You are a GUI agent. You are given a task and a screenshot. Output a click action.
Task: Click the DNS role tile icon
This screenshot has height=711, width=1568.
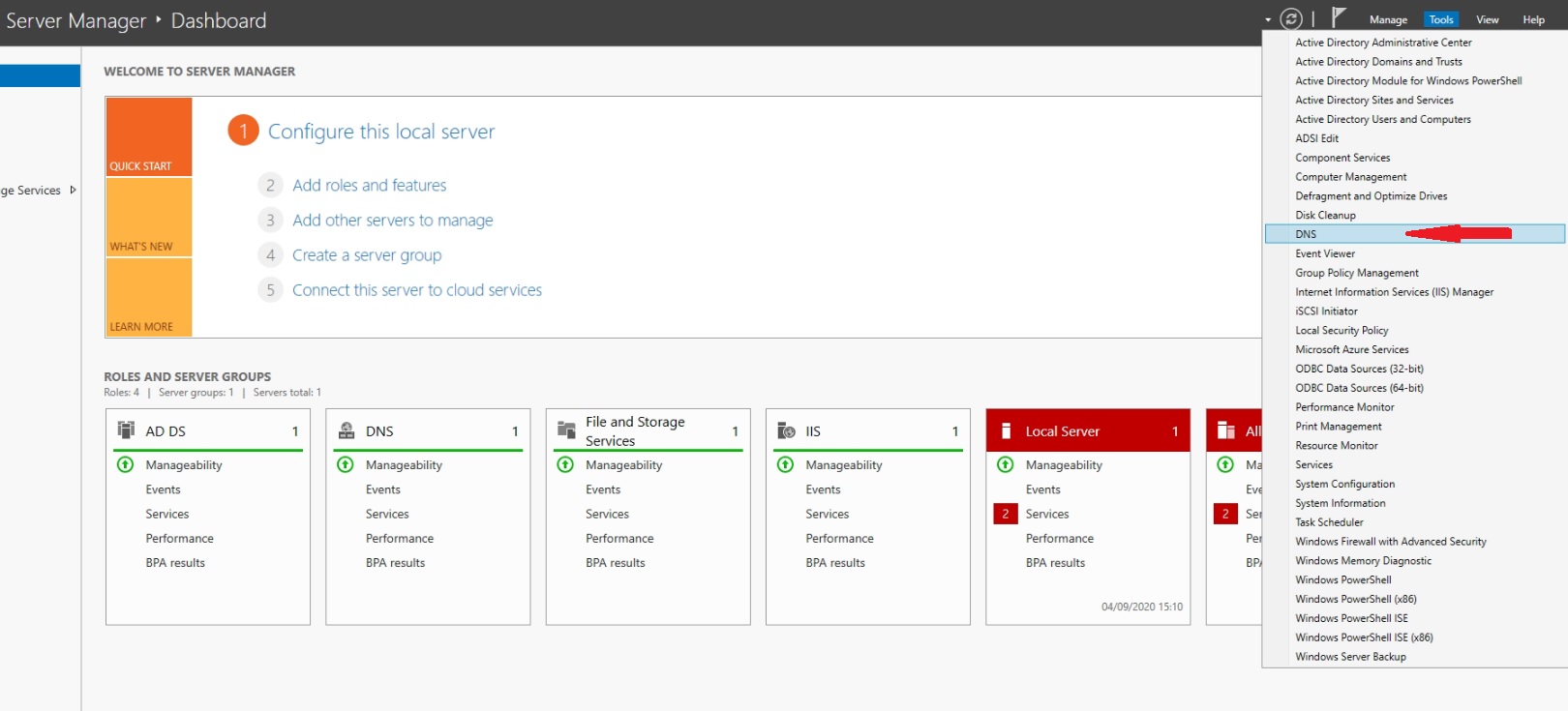tap(346, 430)
